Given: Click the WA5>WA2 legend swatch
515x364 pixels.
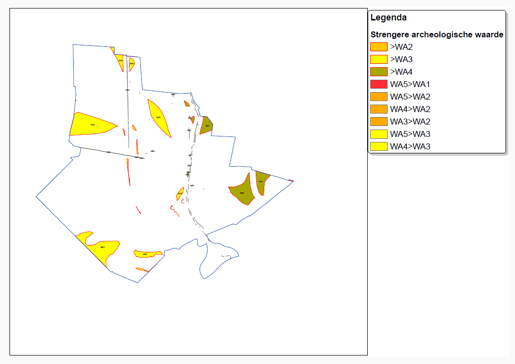Looking at the screenshot, I should tap(379, 97).
